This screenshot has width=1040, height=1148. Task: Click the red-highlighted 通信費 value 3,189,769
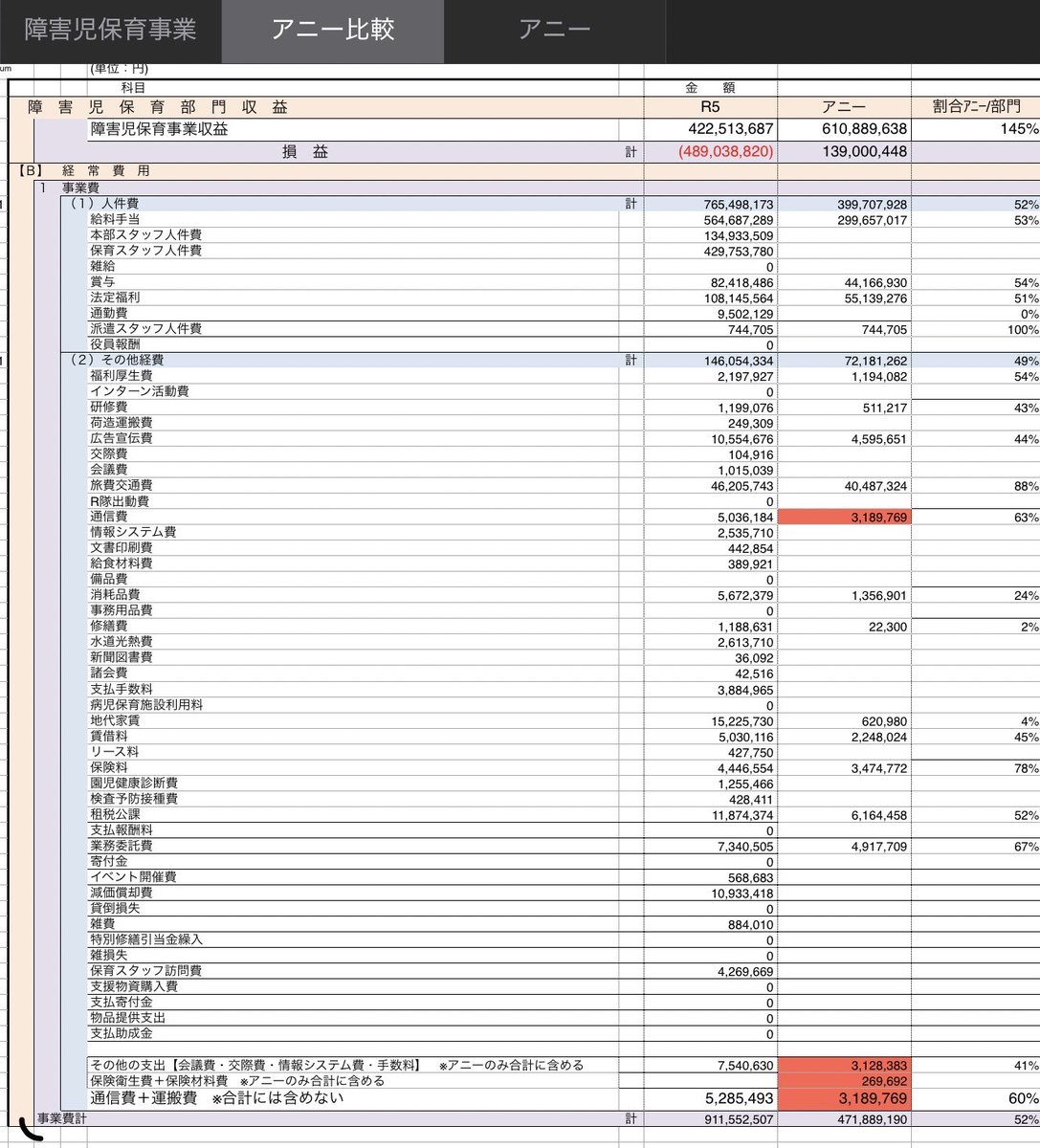(846, 517)
